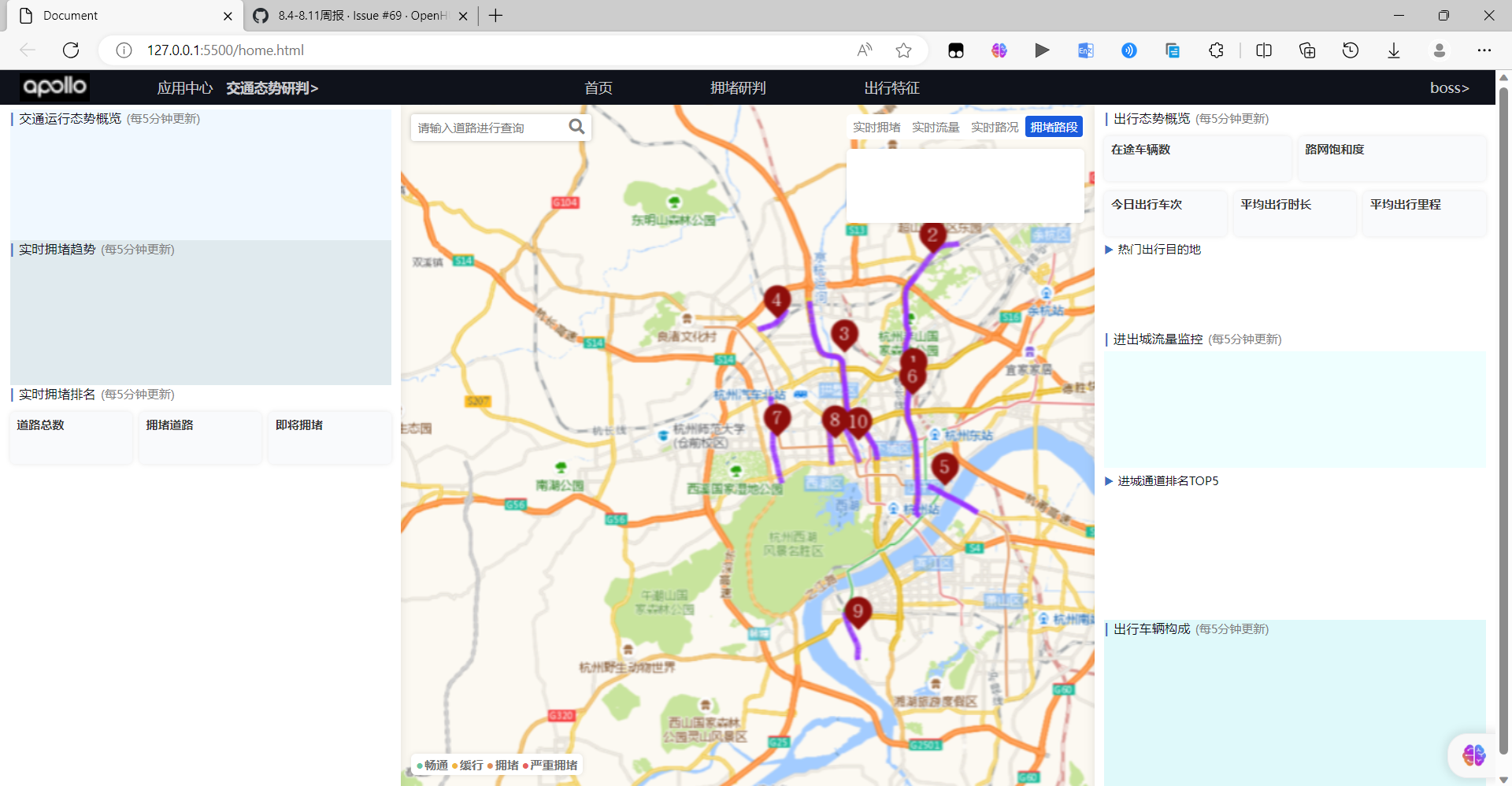1512x786 pixels.
Task: Switch to the 拥堵研判 tab
Action: pos(738,87)
